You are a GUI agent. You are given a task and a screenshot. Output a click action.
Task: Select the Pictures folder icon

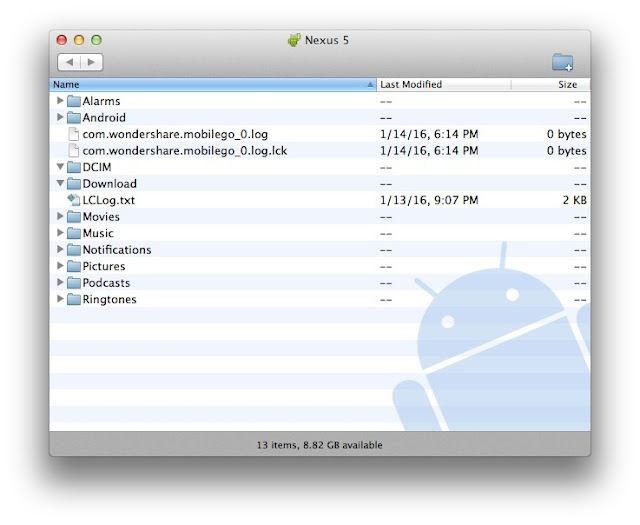(73, 266)
